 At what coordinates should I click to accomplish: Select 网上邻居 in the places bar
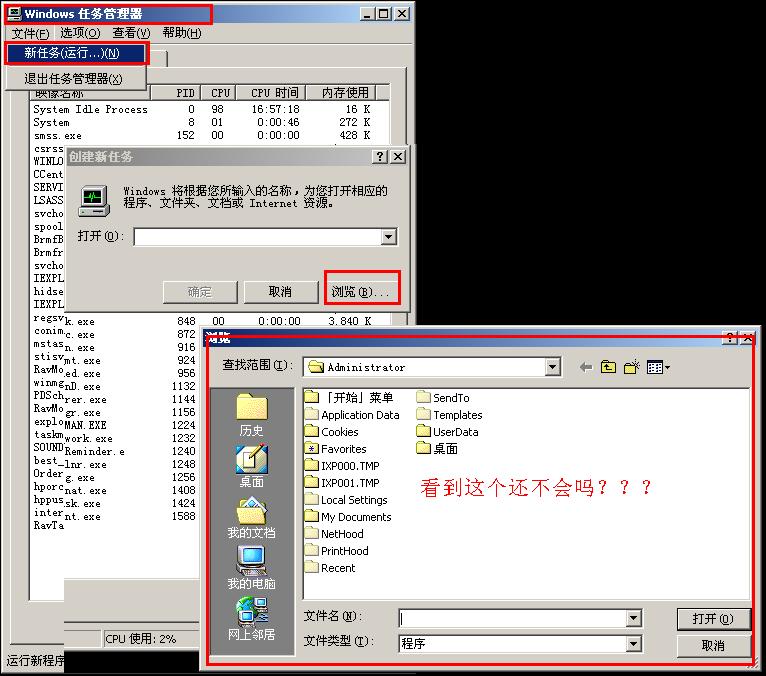pyautogui.click(x=252, y=619)
